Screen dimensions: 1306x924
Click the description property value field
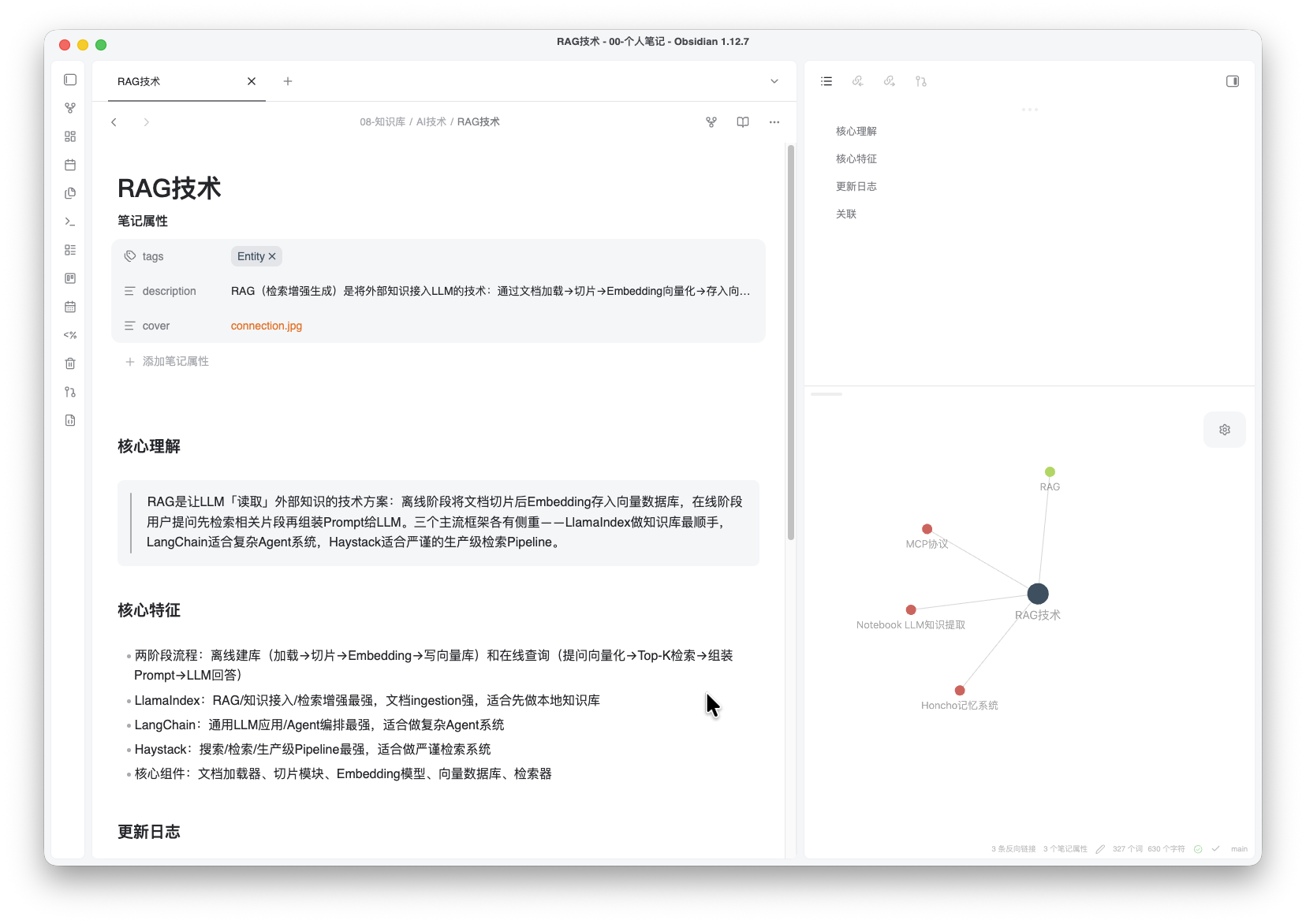coord(491,291)
